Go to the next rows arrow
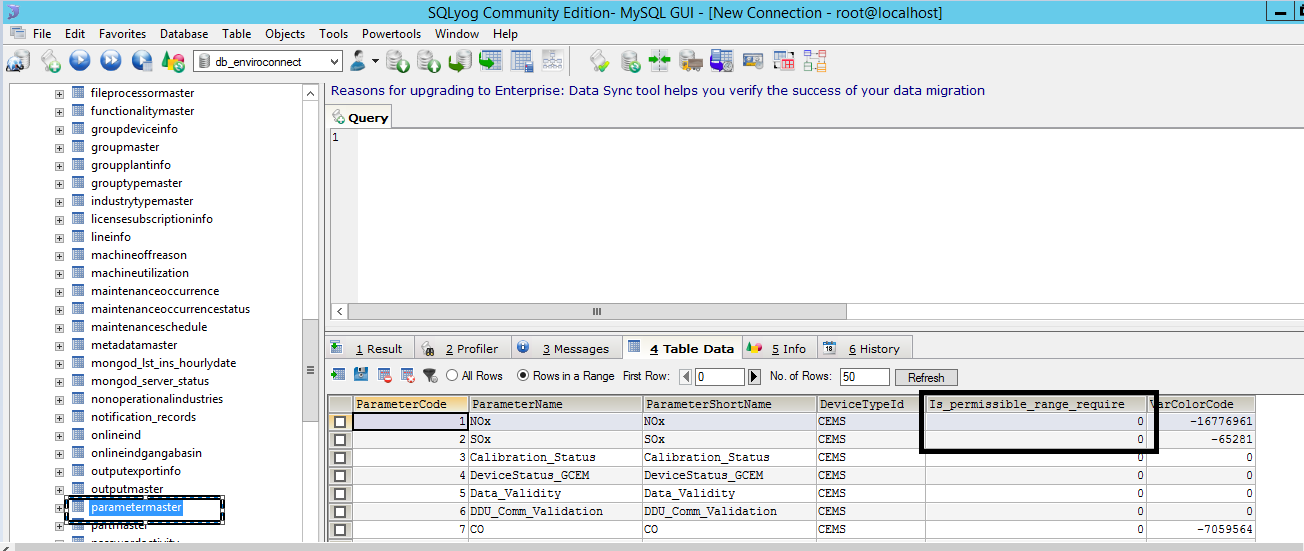 click(x=754, y=377)
